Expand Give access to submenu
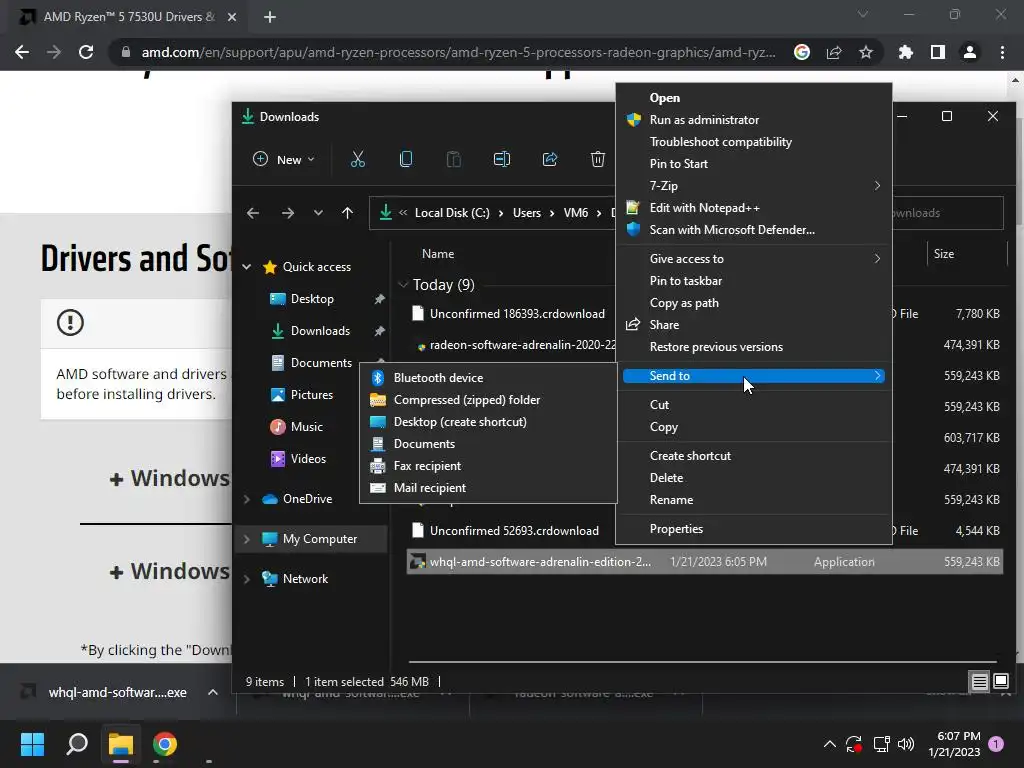 (x=754, y=259)
